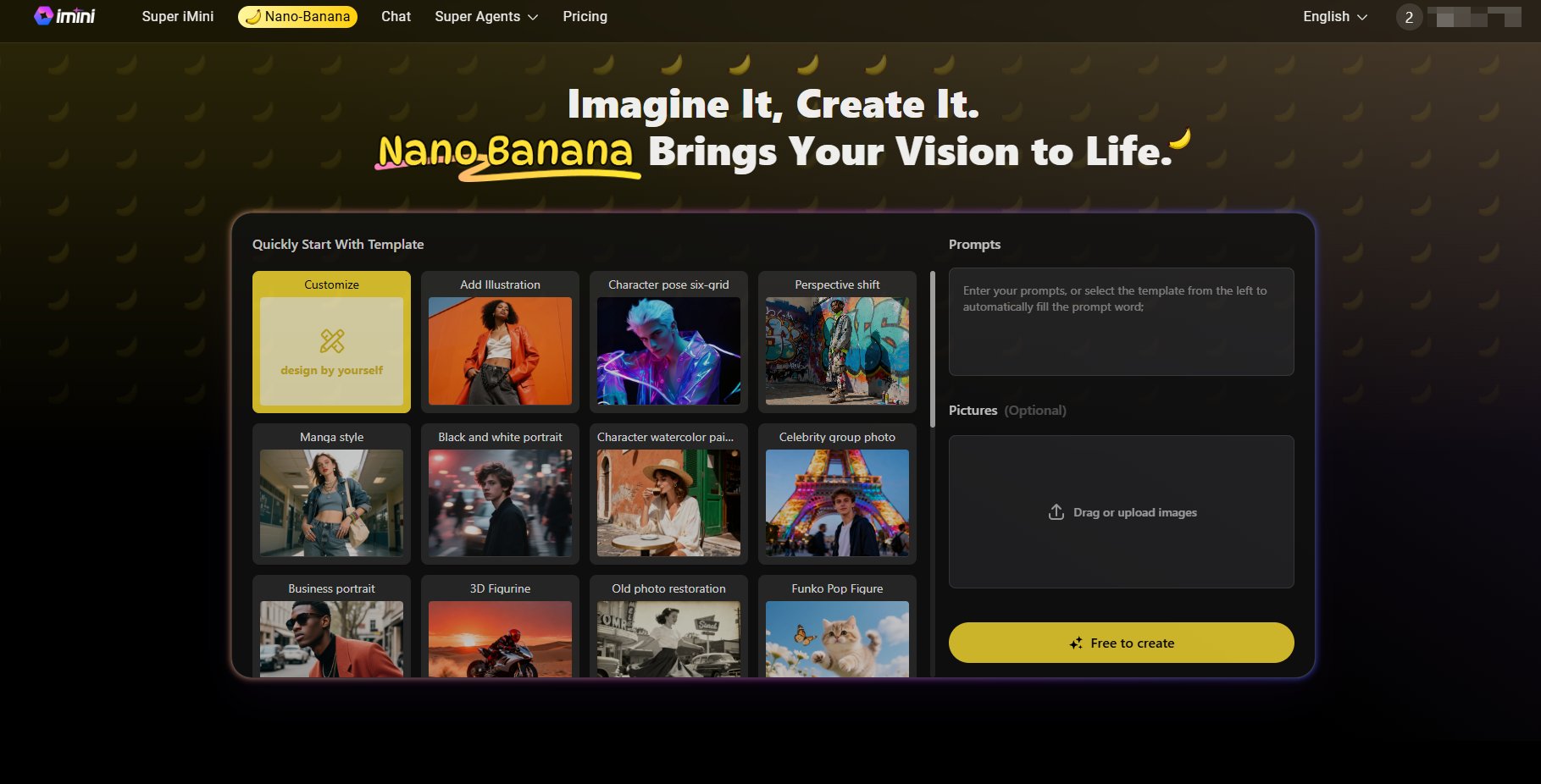This screenshot has height=784, width=1541.
Task: Choose the Character pose six-grid template
Action: tap(668, 342)
